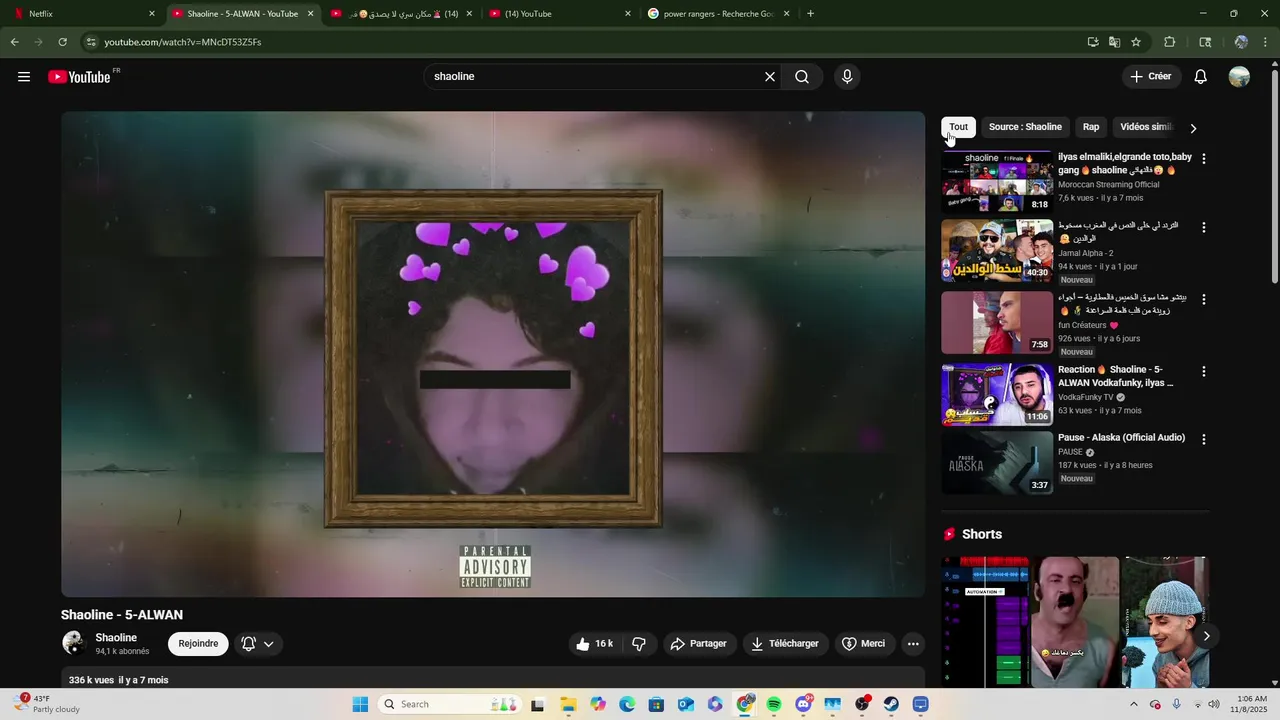
Task: Open the Short with the mustached man
Action: point(1075,622)
